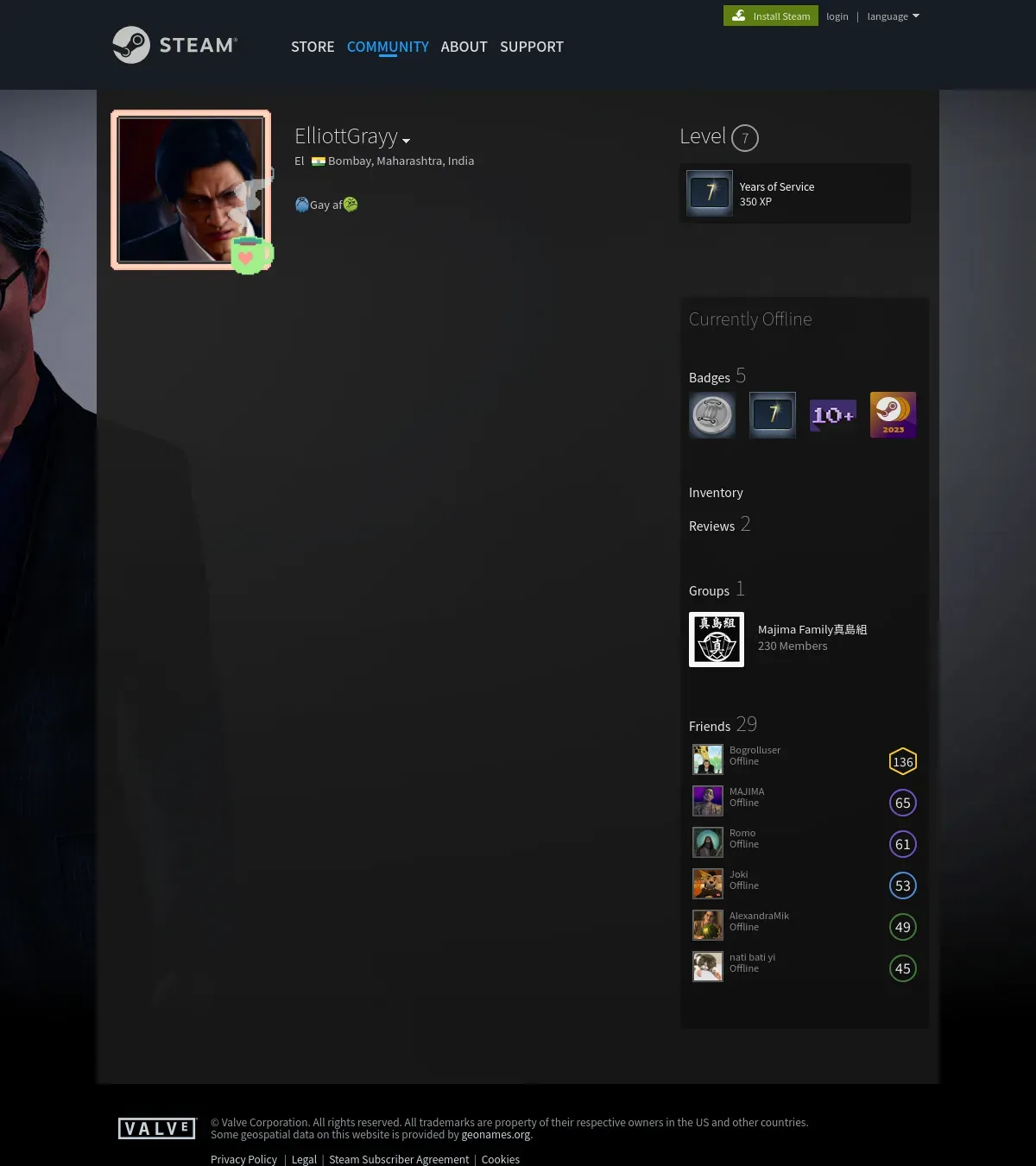The width and height of the screenshot is (1036, 1166).
Task: Open Romo's friend name
Action: tap(742, 833)
